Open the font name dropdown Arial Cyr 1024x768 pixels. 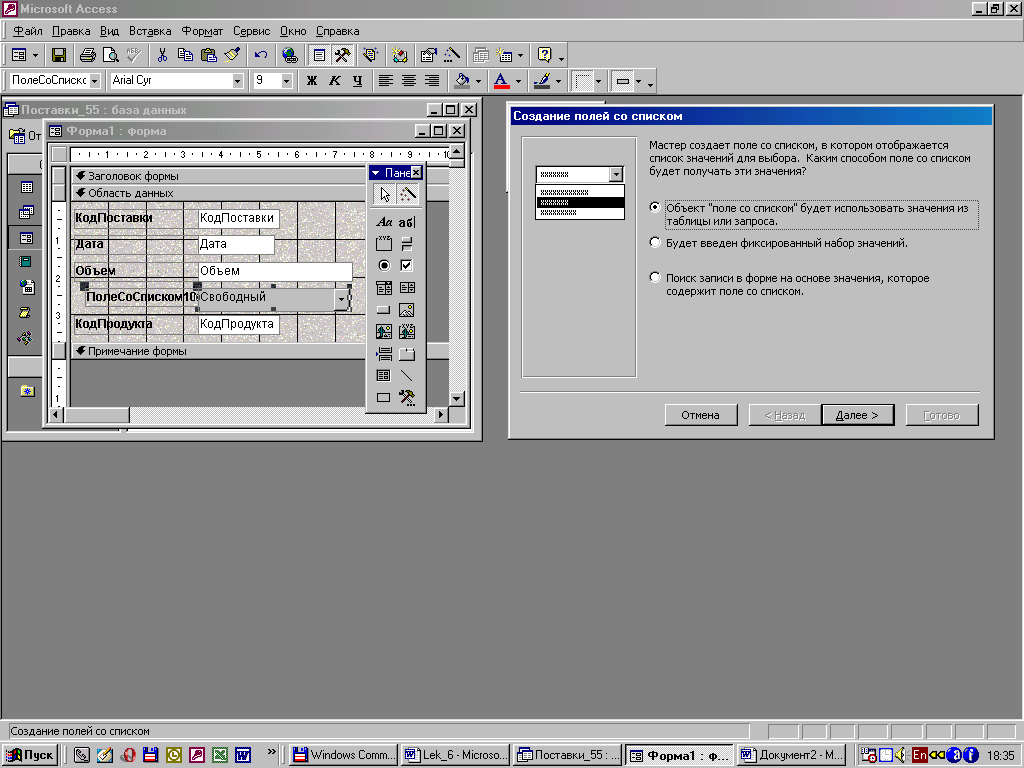[x=237, y=81]
